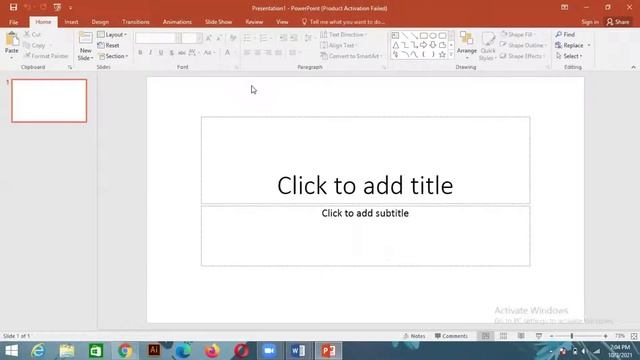Click the Bullets list icon
Viewport: 640px width, 360px height.
[247, 38]
